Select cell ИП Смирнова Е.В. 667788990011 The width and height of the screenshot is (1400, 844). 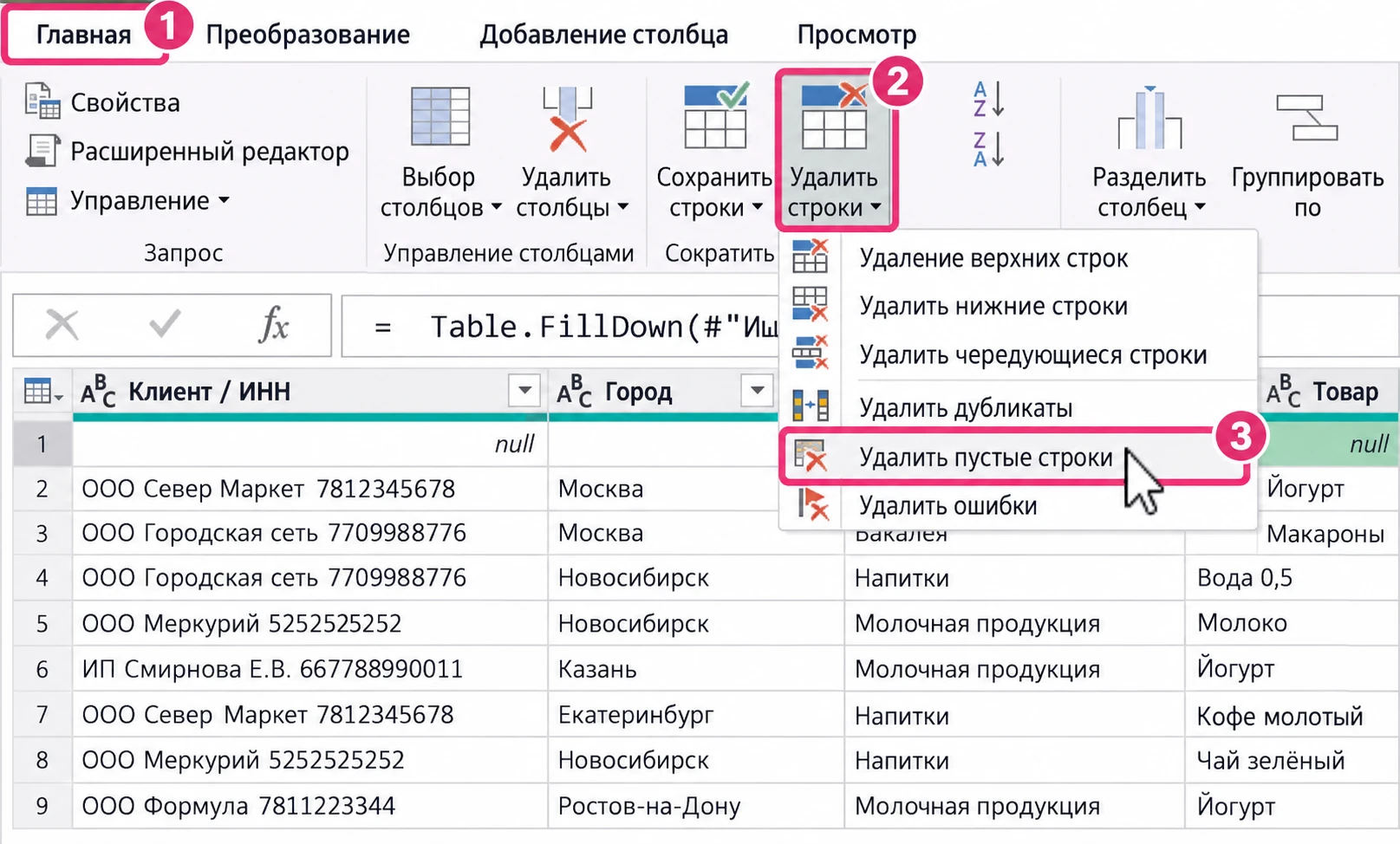pyautogui.click(x=310, y=669)
